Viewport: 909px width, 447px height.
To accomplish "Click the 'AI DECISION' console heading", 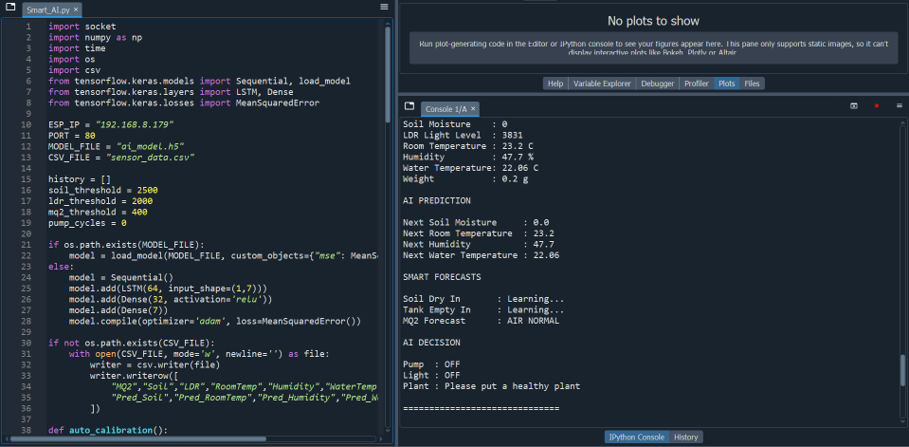I will pyautogui.click(x=431, y=343).
